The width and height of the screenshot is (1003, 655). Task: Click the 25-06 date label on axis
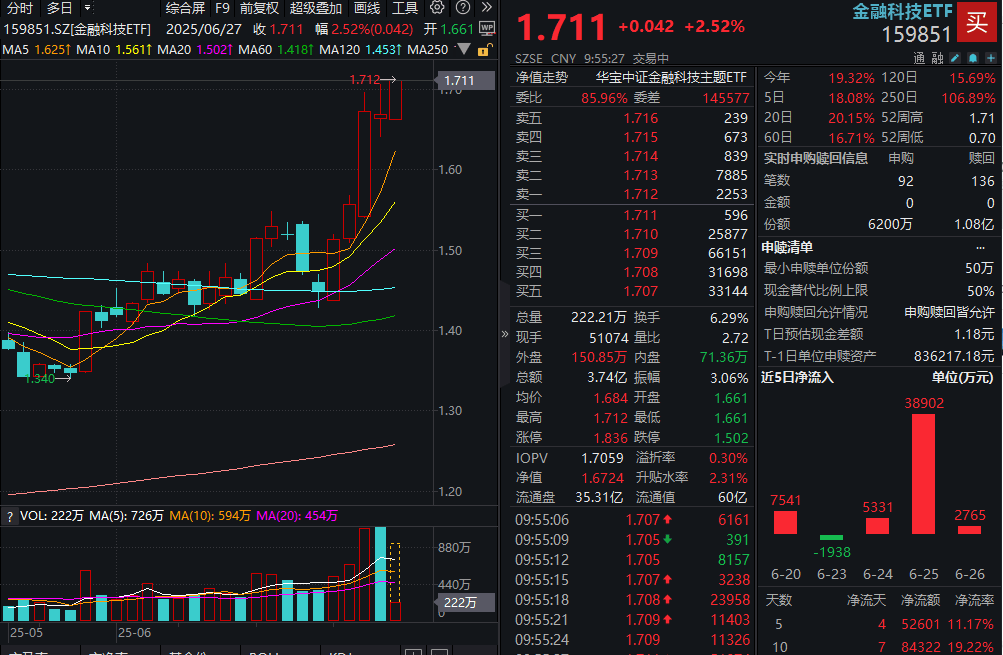click(135, 633)
